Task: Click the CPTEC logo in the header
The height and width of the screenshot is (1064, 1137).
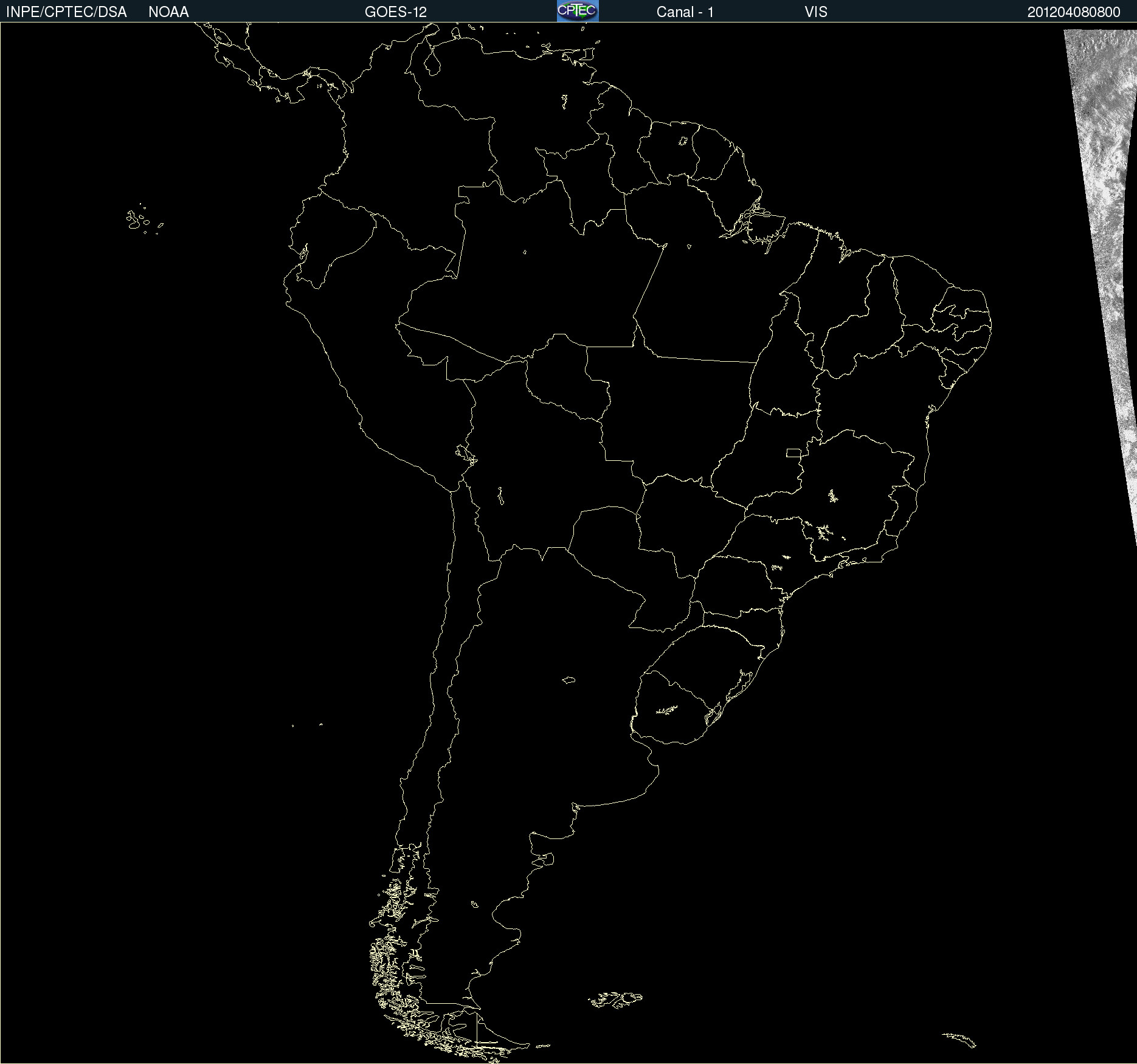Action: coord(578,11)
